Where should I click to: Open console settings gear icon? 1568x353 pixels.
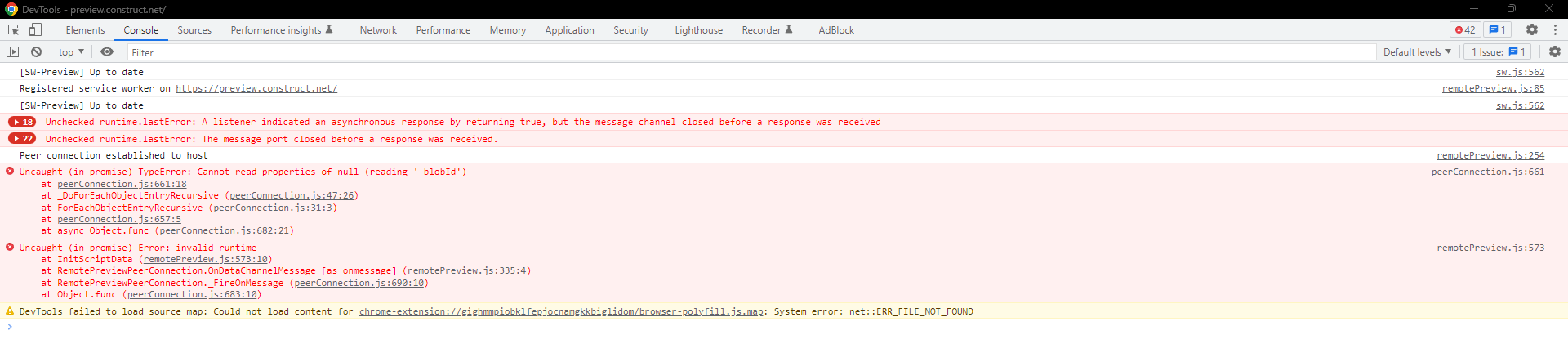point(1555,51)
